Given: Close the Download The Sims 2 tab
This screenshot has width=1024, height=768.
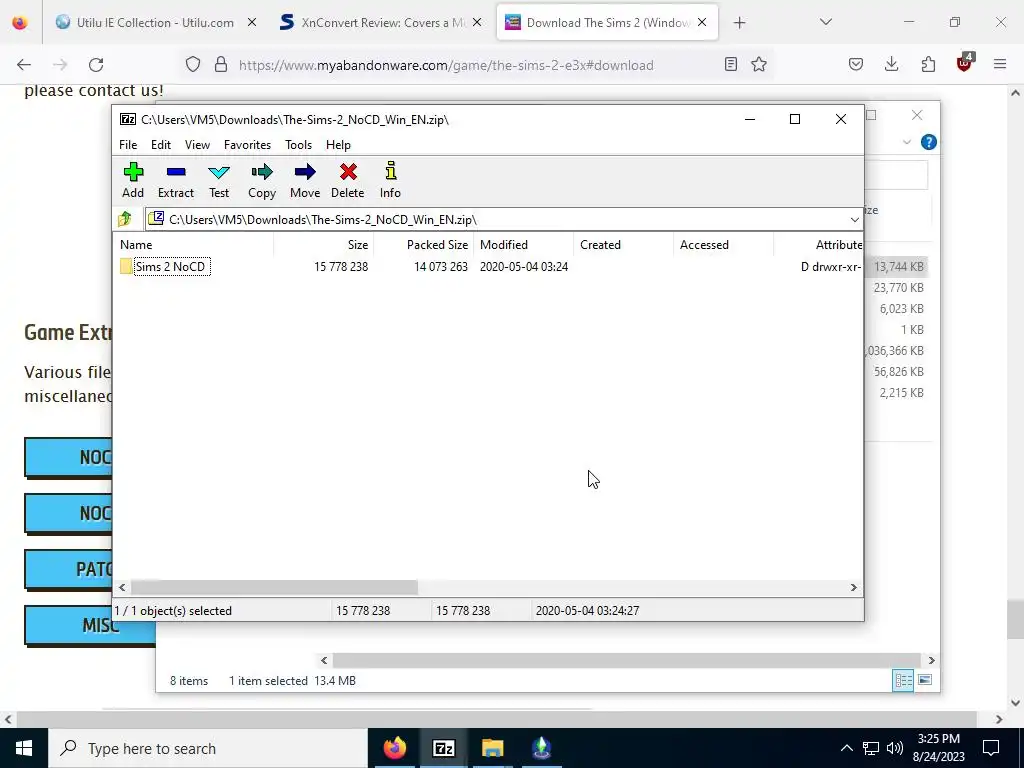Looking at the screenshot, I should (702, 23).
